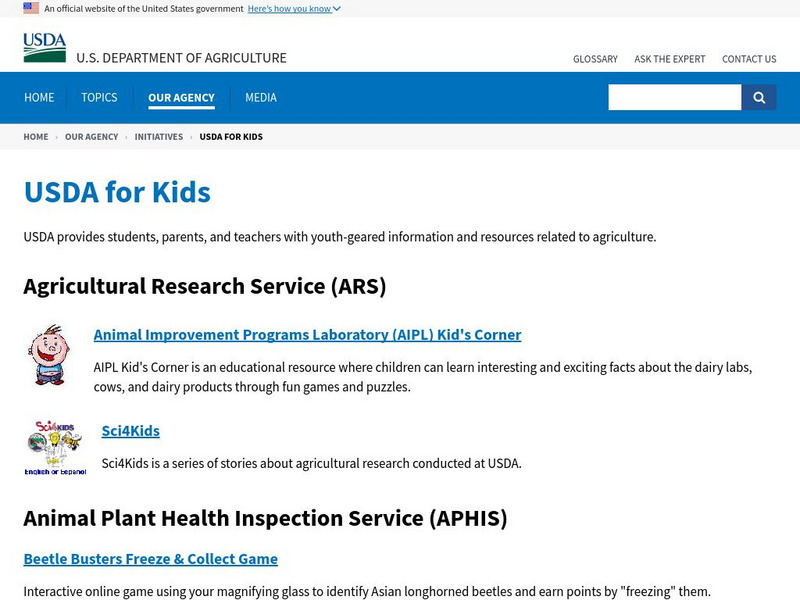
Task: Click the USDA logo in the header
Action: [44, 47]
